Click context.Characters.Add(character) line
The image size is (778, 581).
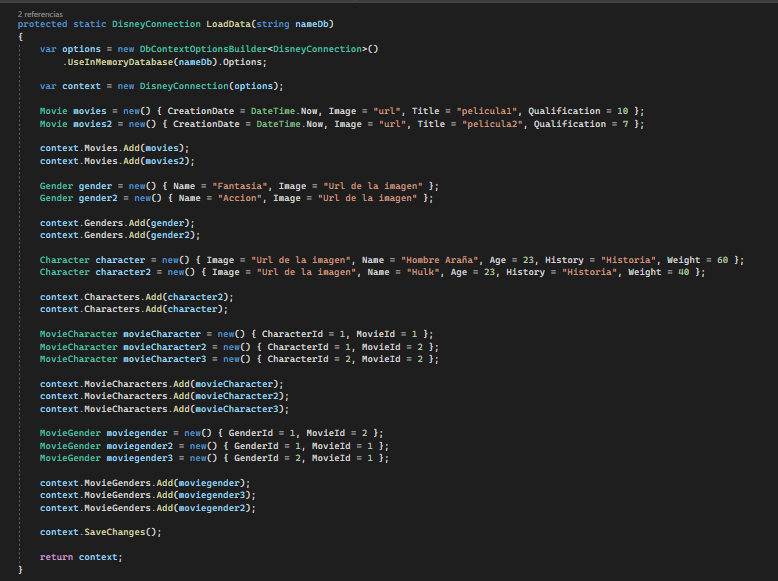134,309
